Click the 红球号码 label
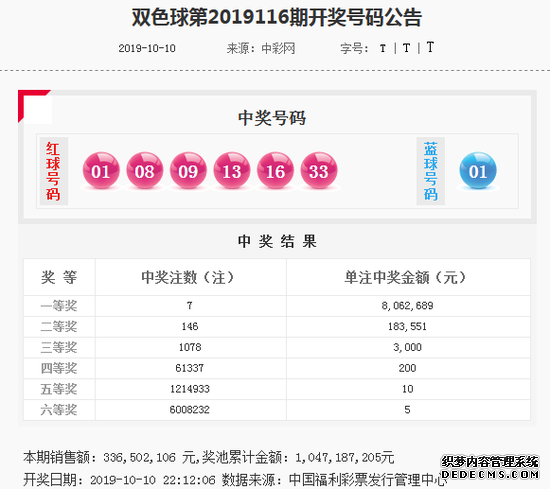Screen dimensions: 550x489 click(x=53, y=171)
